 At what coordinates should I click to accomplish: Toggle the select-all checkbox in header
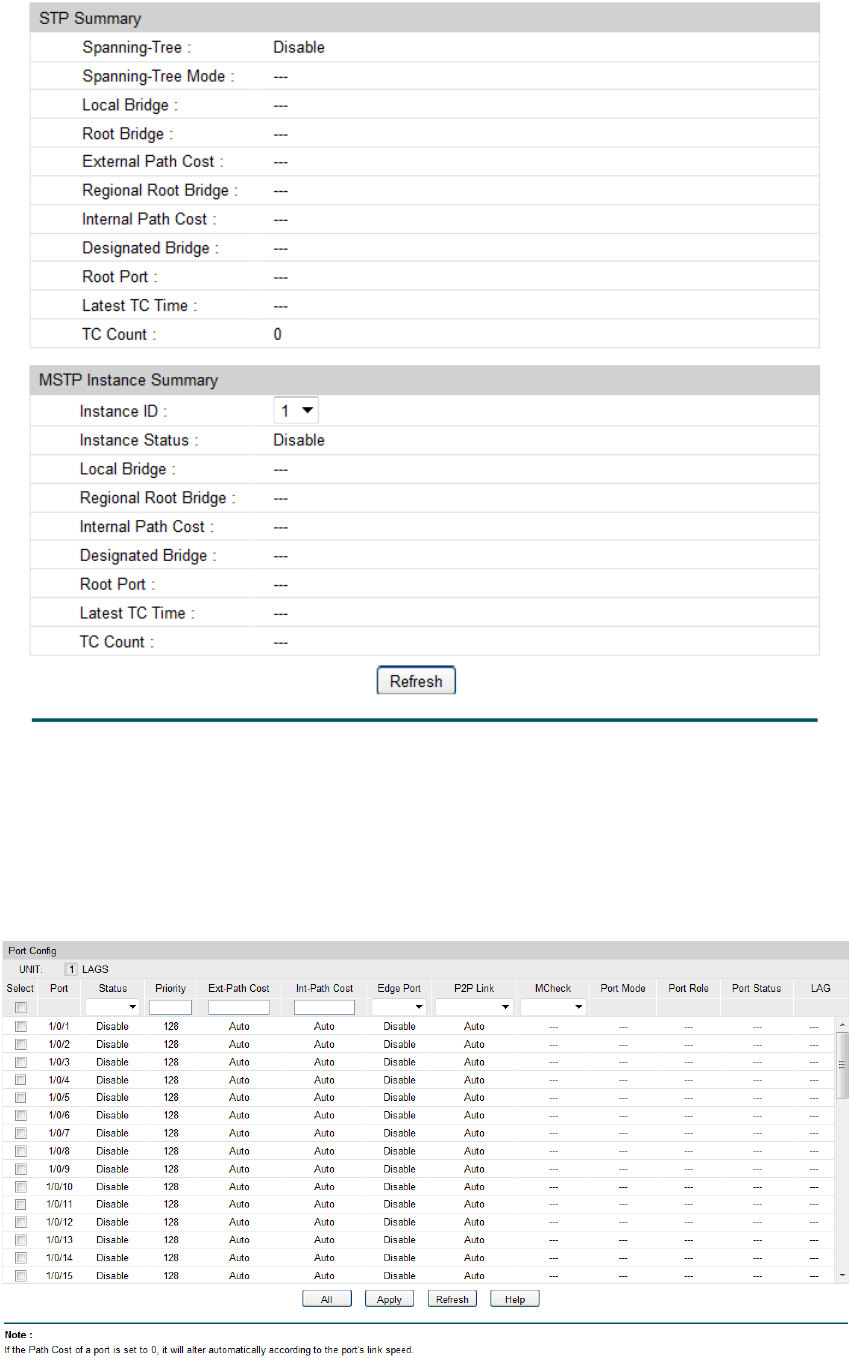20,1007
